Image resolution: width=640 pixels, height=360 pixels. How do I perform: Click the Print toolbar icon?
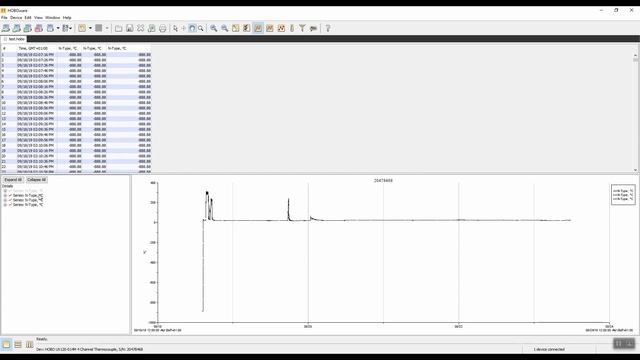162,28
